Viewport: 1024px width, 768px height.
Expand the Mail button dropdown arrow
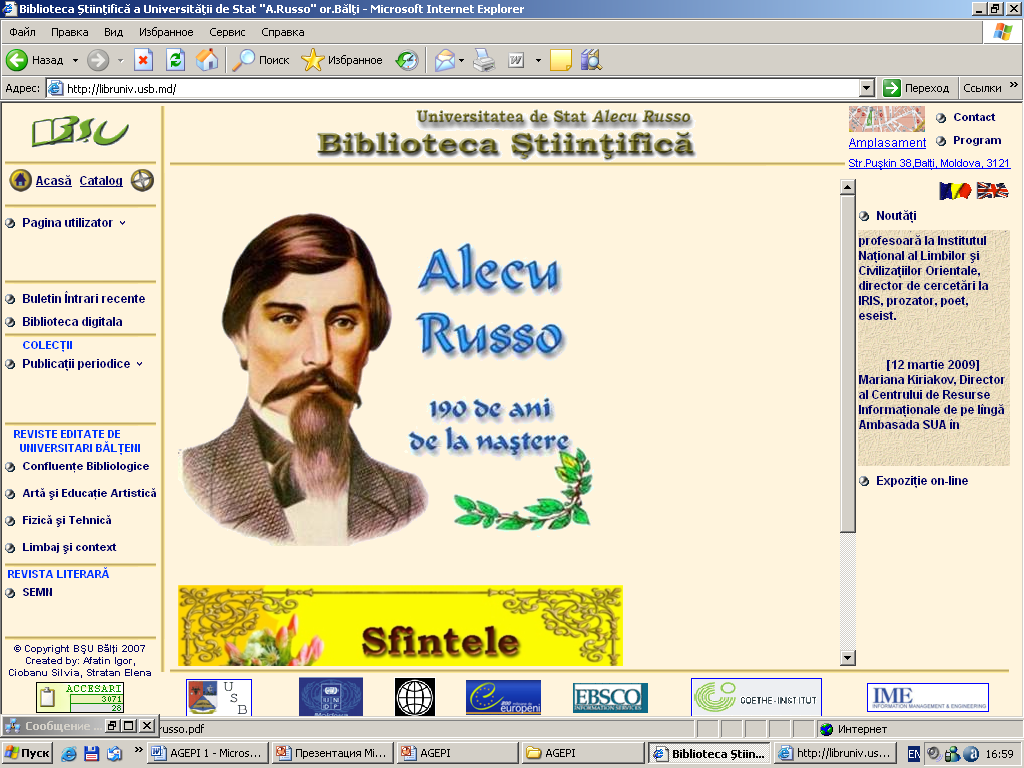click(x=461, y=60)
